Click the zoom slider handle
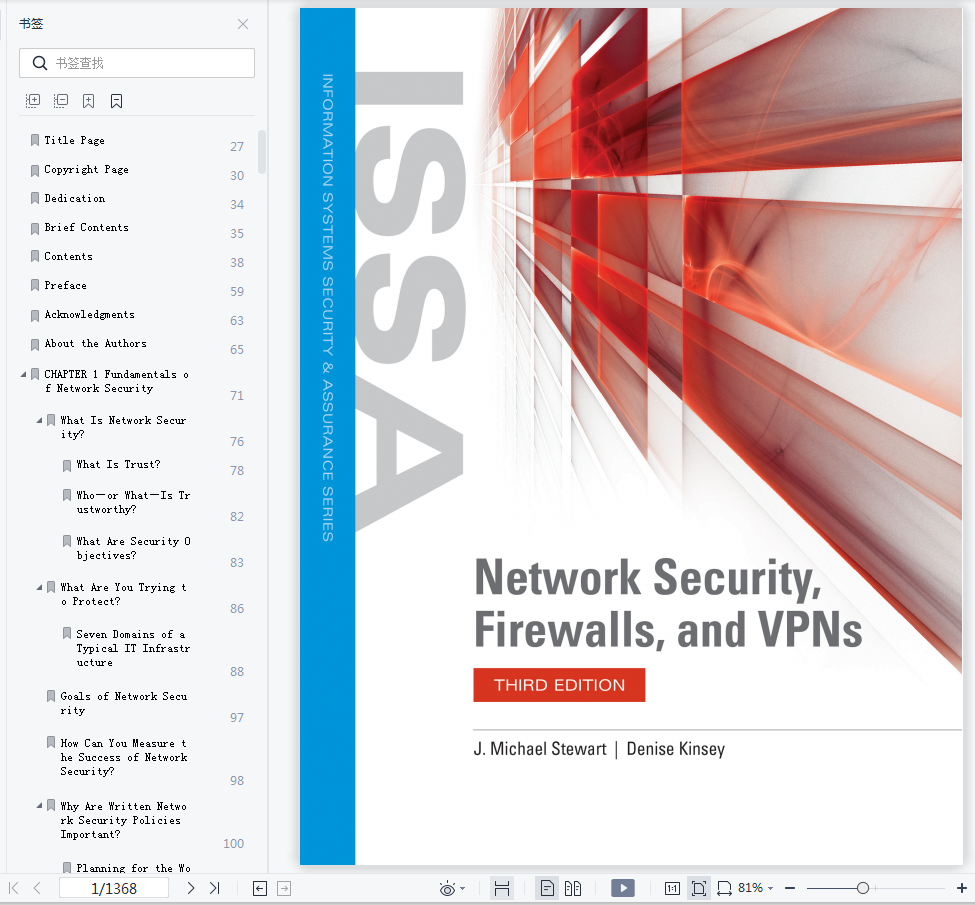975x905 pixels. (x=862, y=888)
